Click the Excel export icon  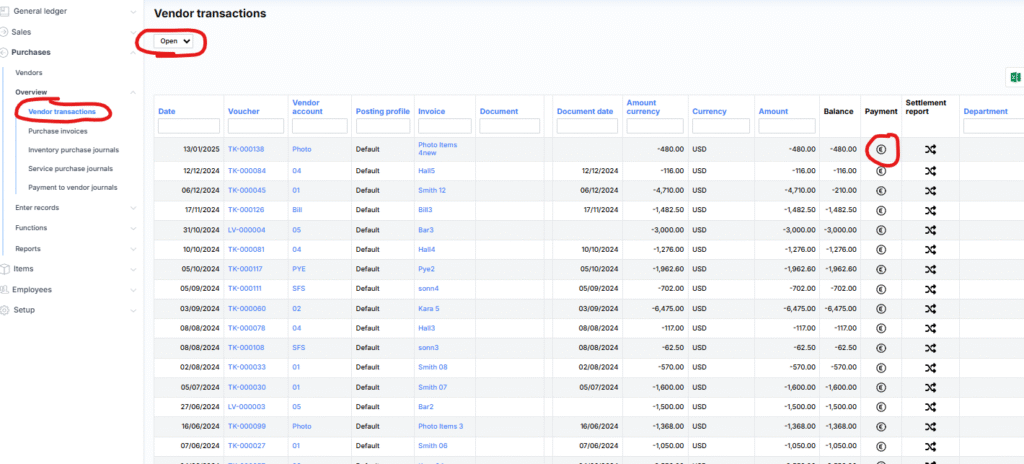click(x=1015, y=78)
